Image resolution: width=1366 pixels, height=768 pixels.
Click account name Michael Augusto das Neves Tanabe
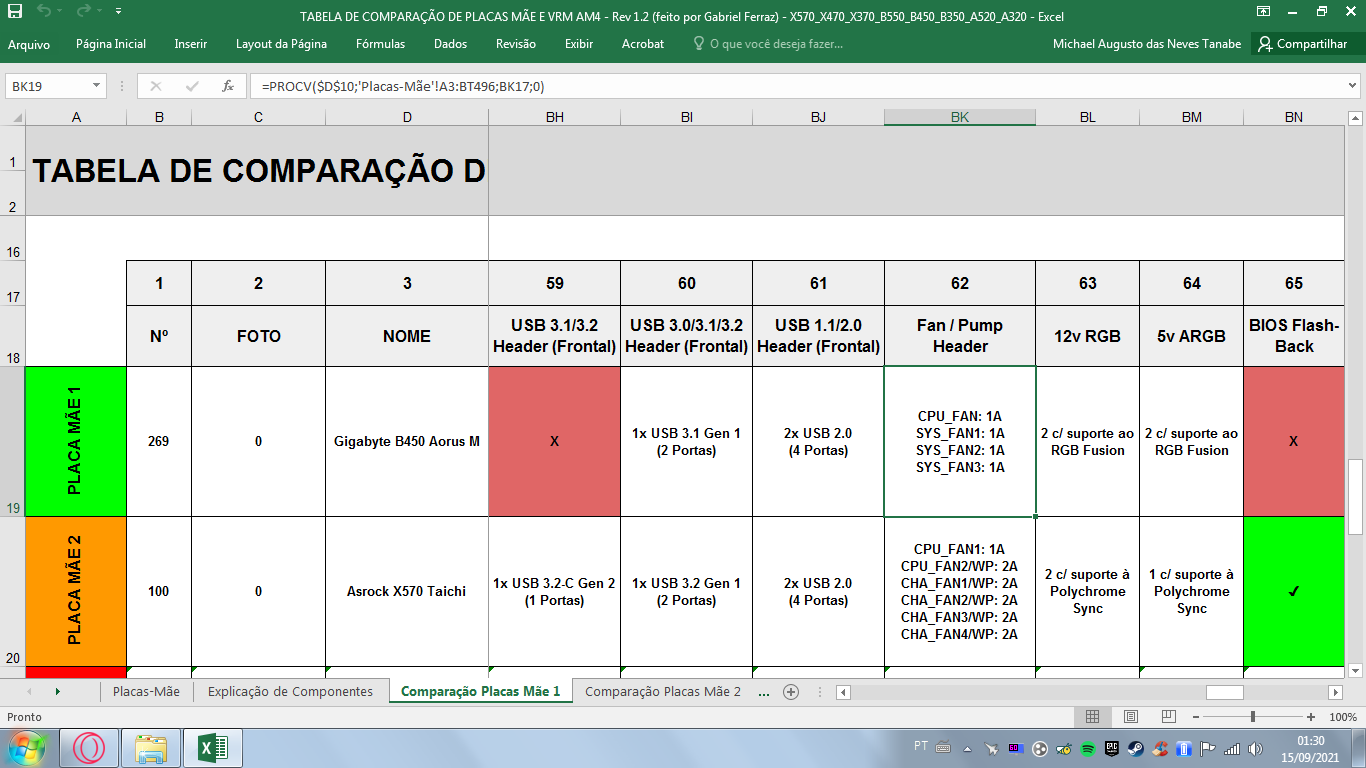point(1147,44)
